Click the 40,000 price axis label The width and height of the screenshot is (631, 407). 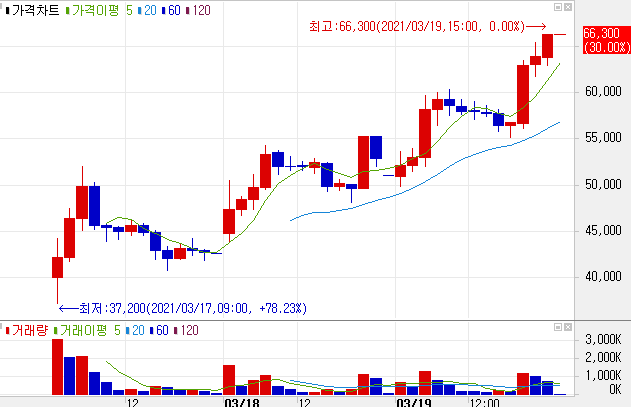click(x=603, y=277)
